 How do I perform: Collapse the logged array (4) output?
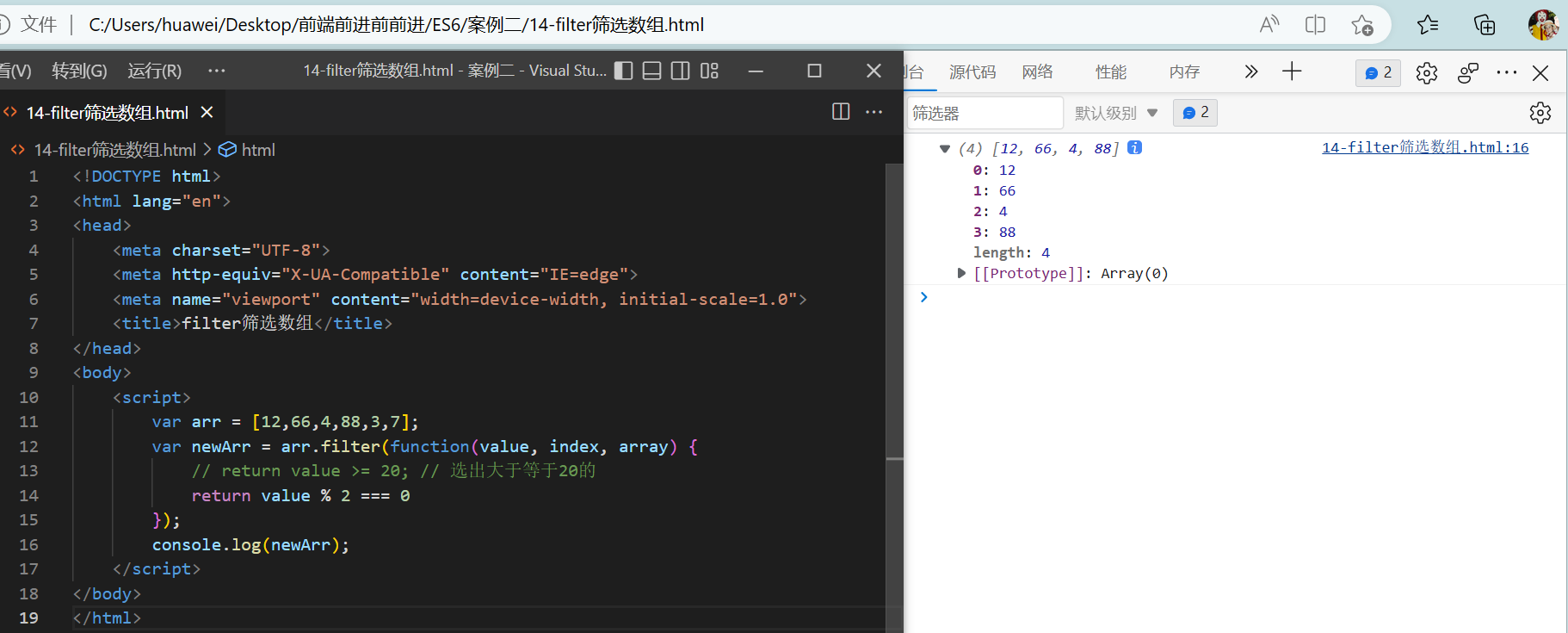coord(945,149)
